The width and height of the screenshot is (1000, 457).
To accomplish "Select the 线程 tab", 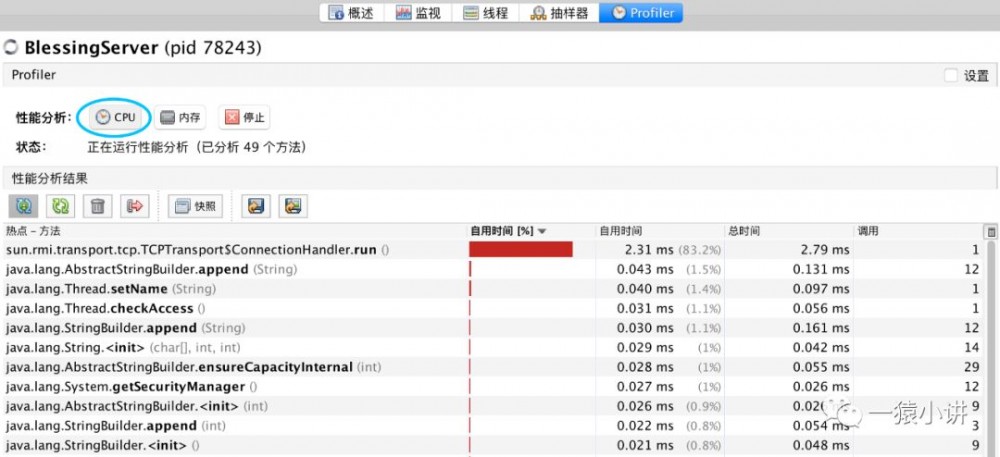I will point(485,12).
